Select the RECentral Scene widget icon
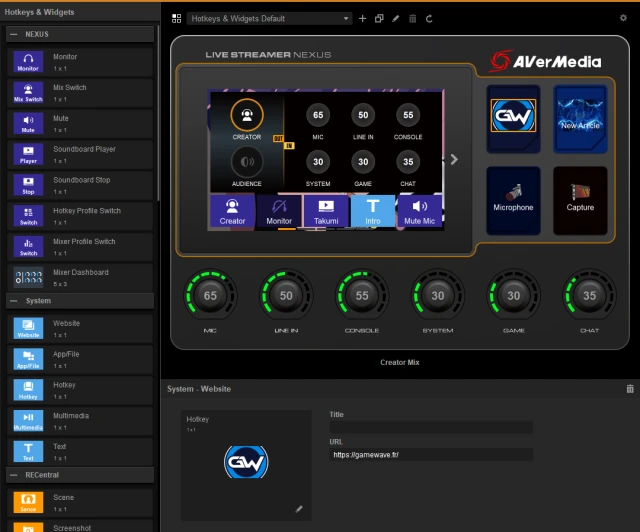640x532 pixels. pyautogui.click(x=28, y=503)
